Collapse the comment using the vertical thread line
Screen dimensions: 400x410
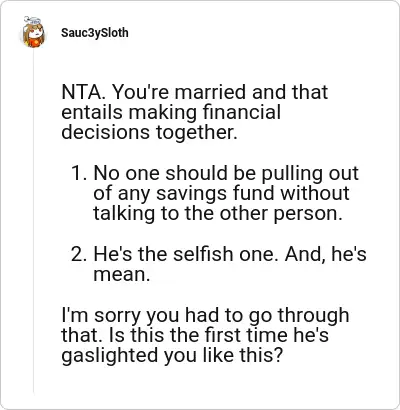(x=33, y=220)
